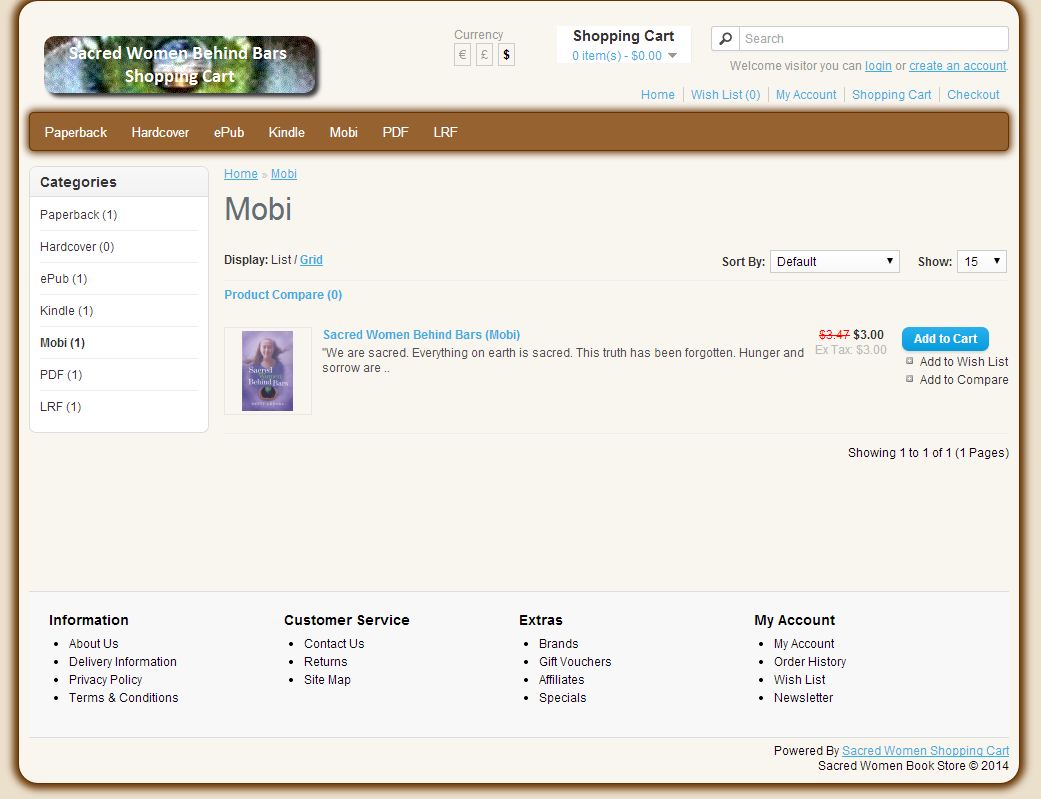
Task: Open the Sort By dropdown
Action: click(x=834, y=261)
